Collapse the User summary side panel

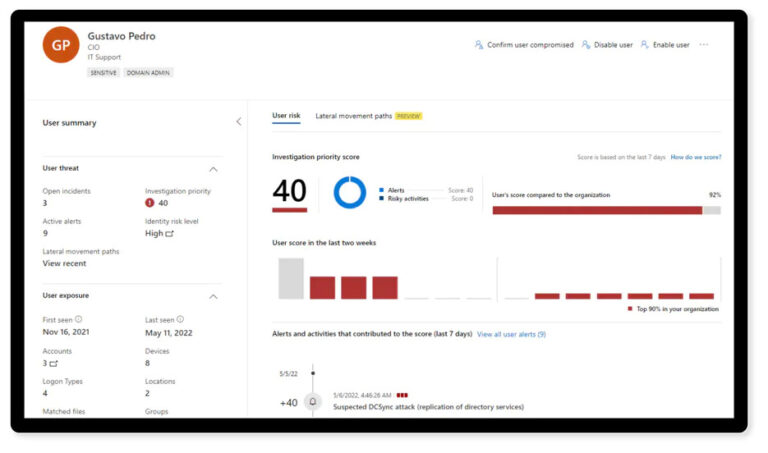click(x=238, y=122)
